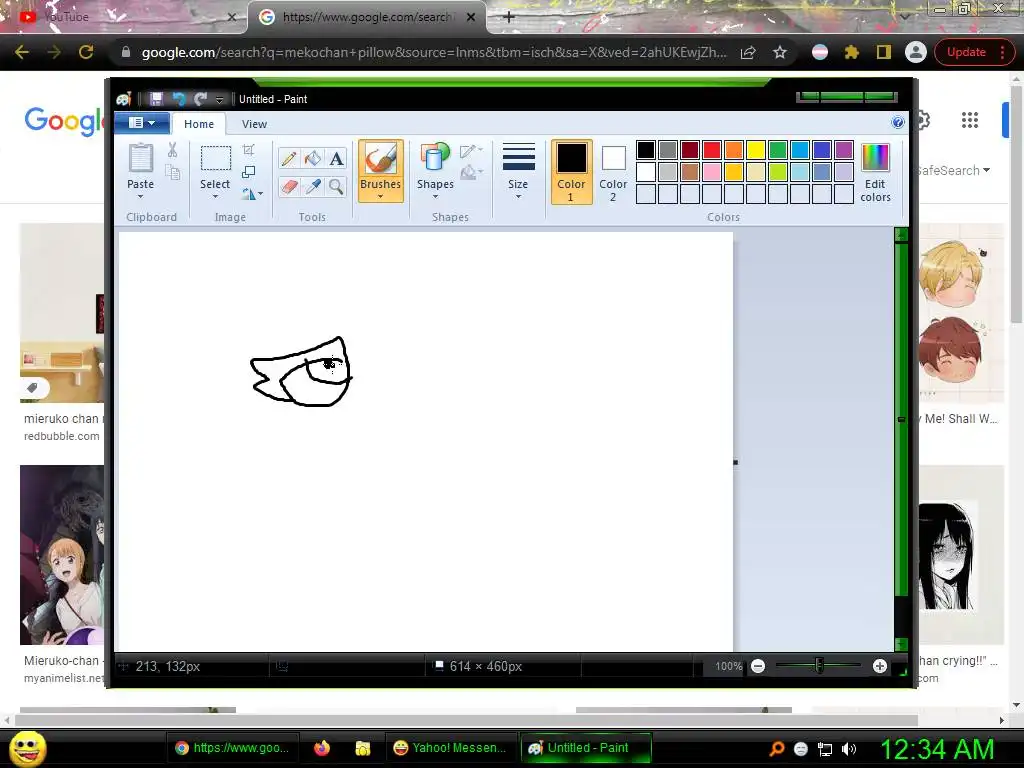
Task: Select the Pencil tool in Paint
Action: 289,159
